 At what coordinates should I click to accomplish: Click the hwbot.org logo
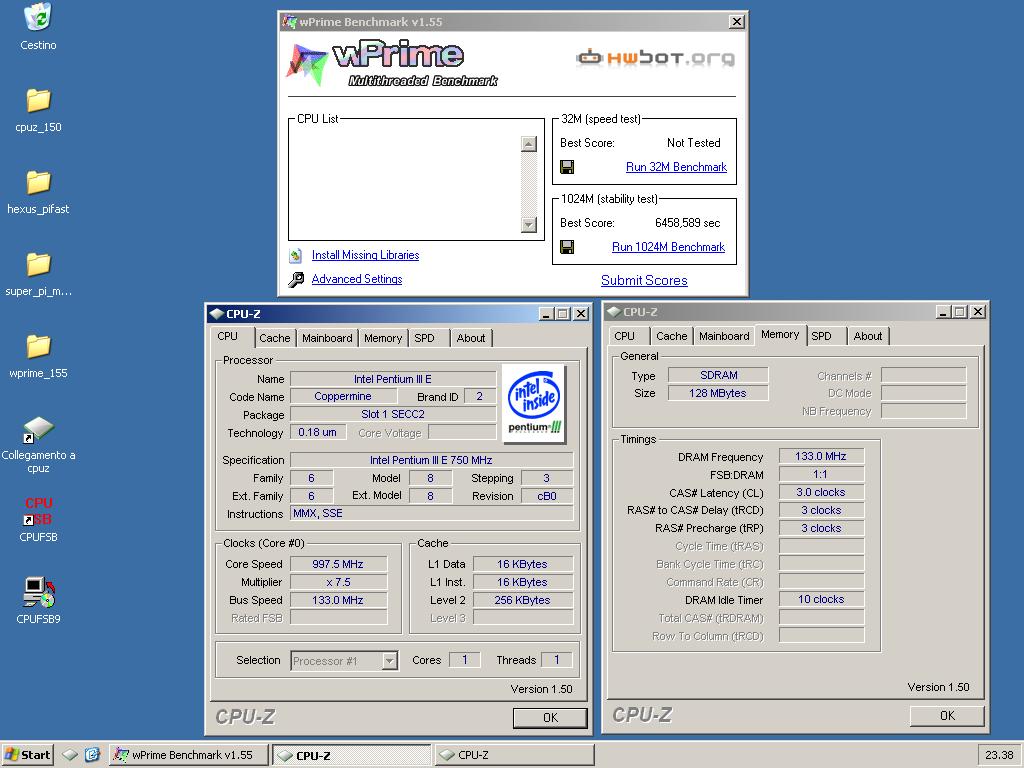tap(655, 58)
